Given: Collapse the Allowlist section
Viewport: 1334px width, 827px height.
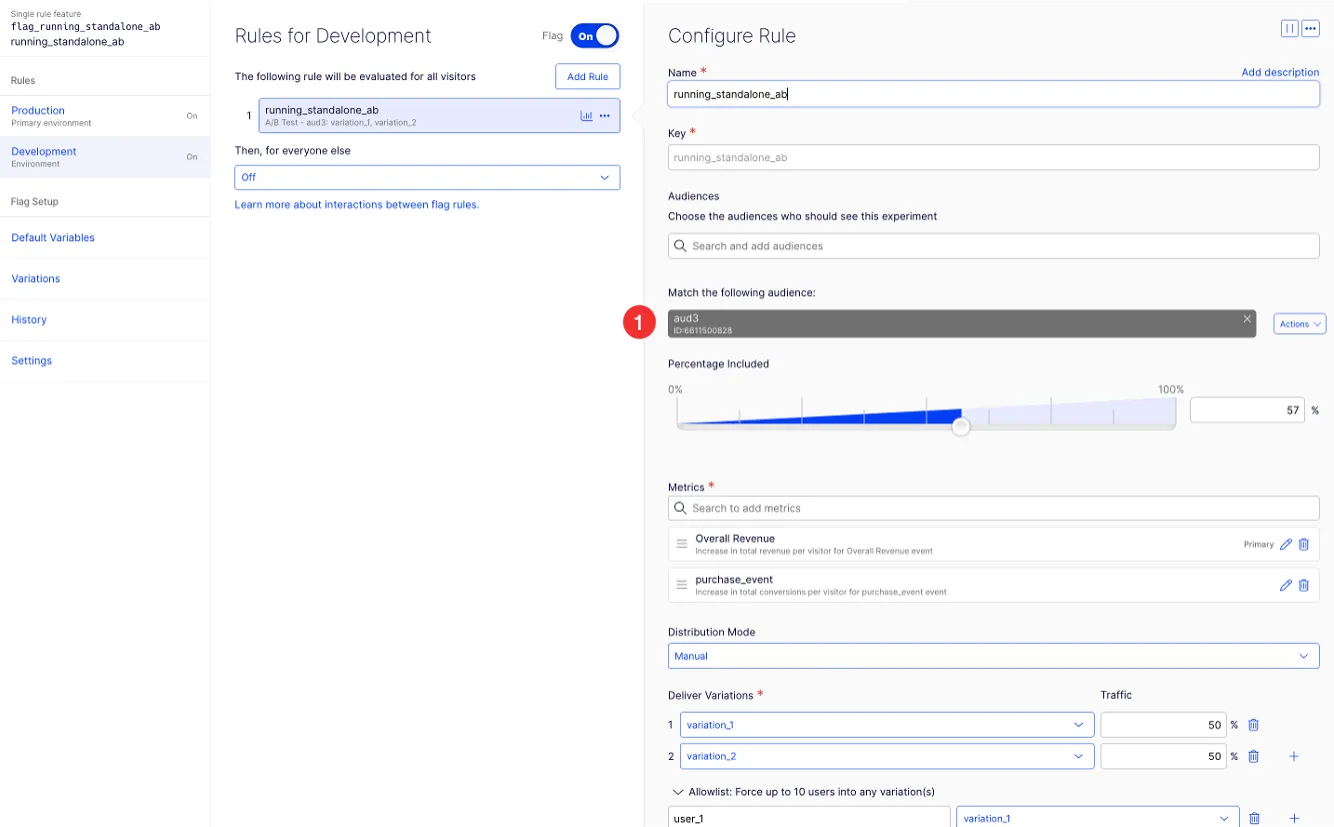Looking at the screenshot, I should tap(678, 792).
